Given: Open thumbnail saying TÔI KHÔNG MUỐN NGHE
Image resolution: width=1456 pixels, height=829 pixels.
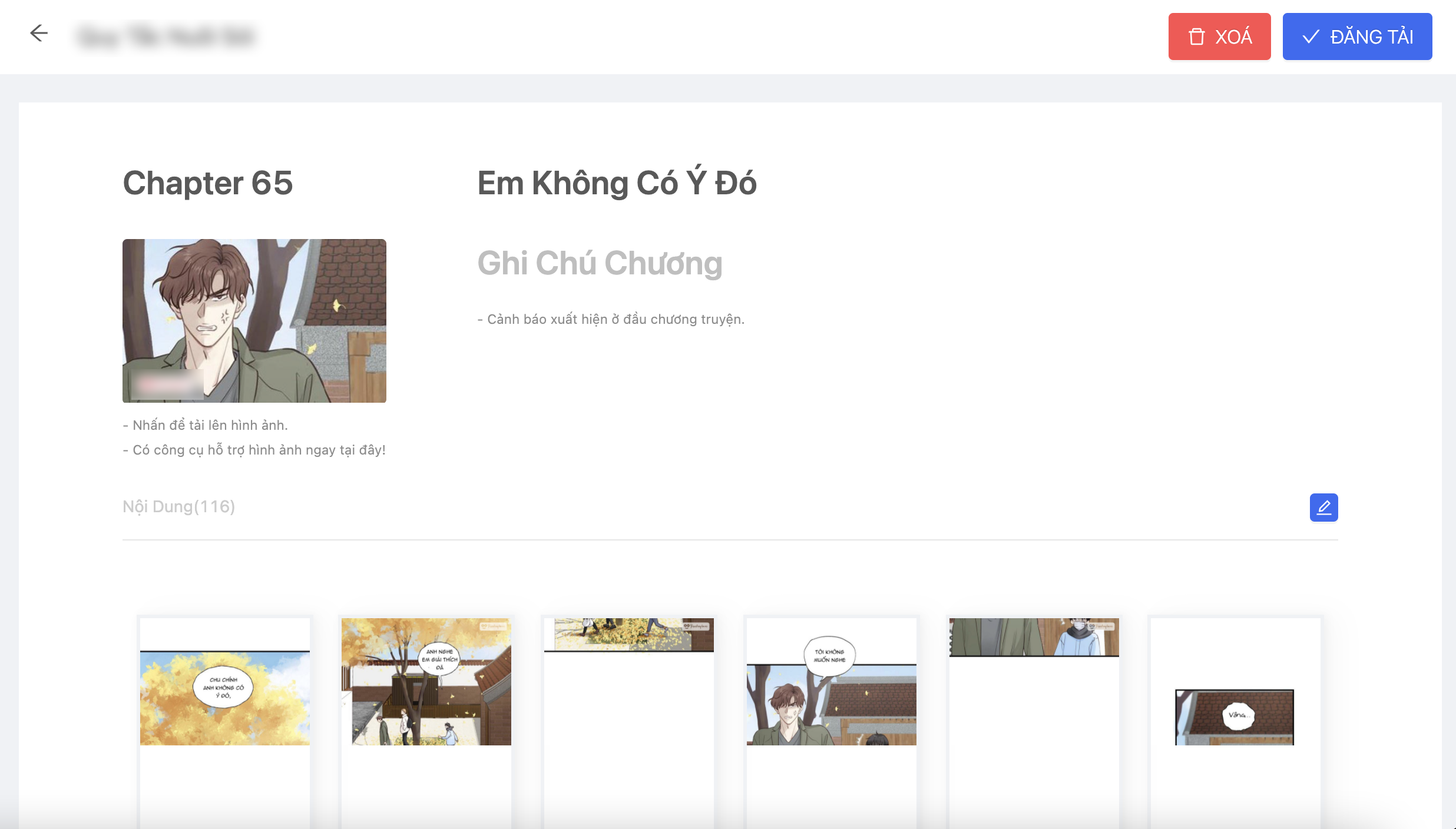Looking at the screenshot, I should click(x=831, y=722).
